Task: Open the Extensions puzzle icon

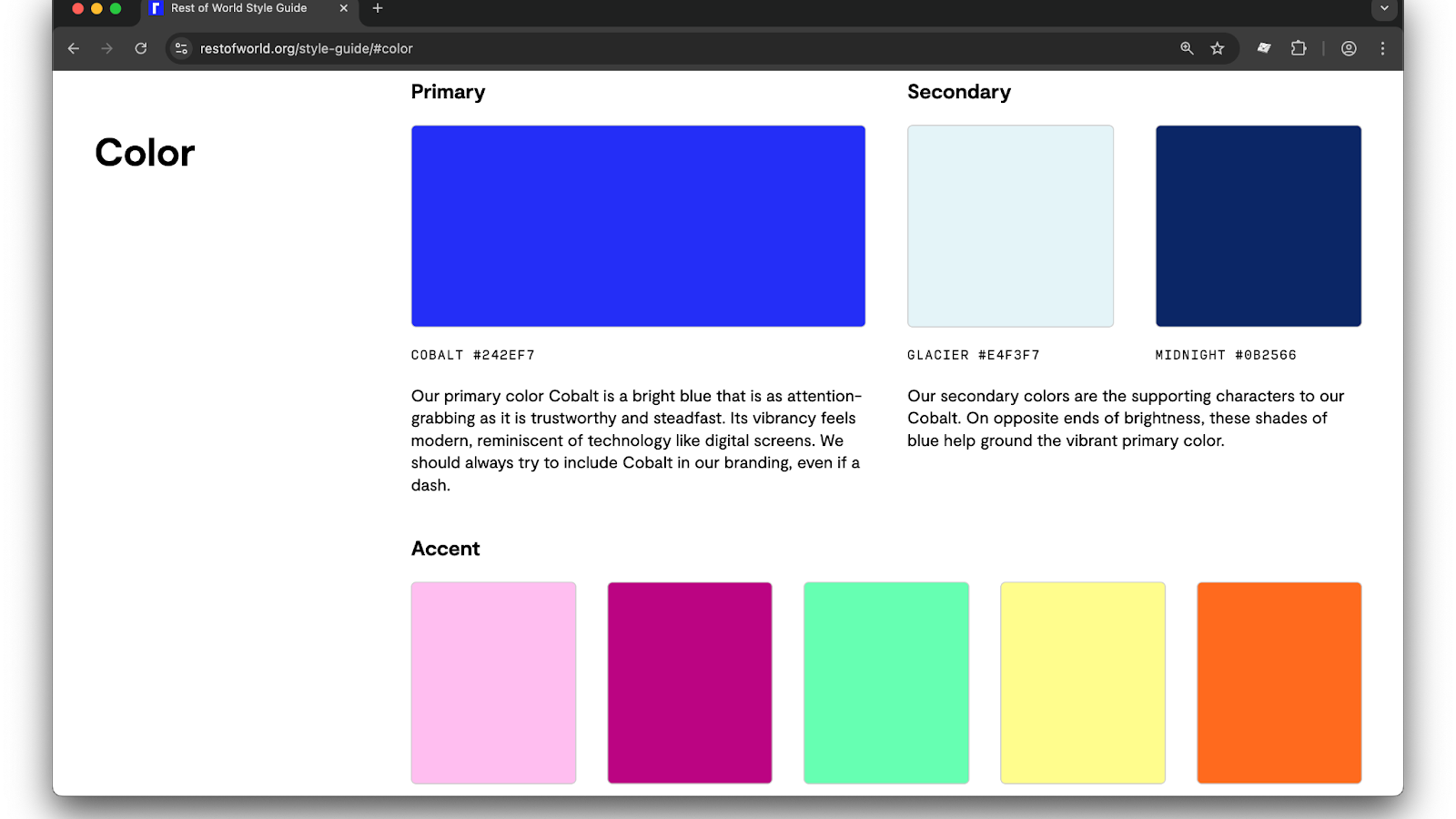Action: click(1299, 48)
